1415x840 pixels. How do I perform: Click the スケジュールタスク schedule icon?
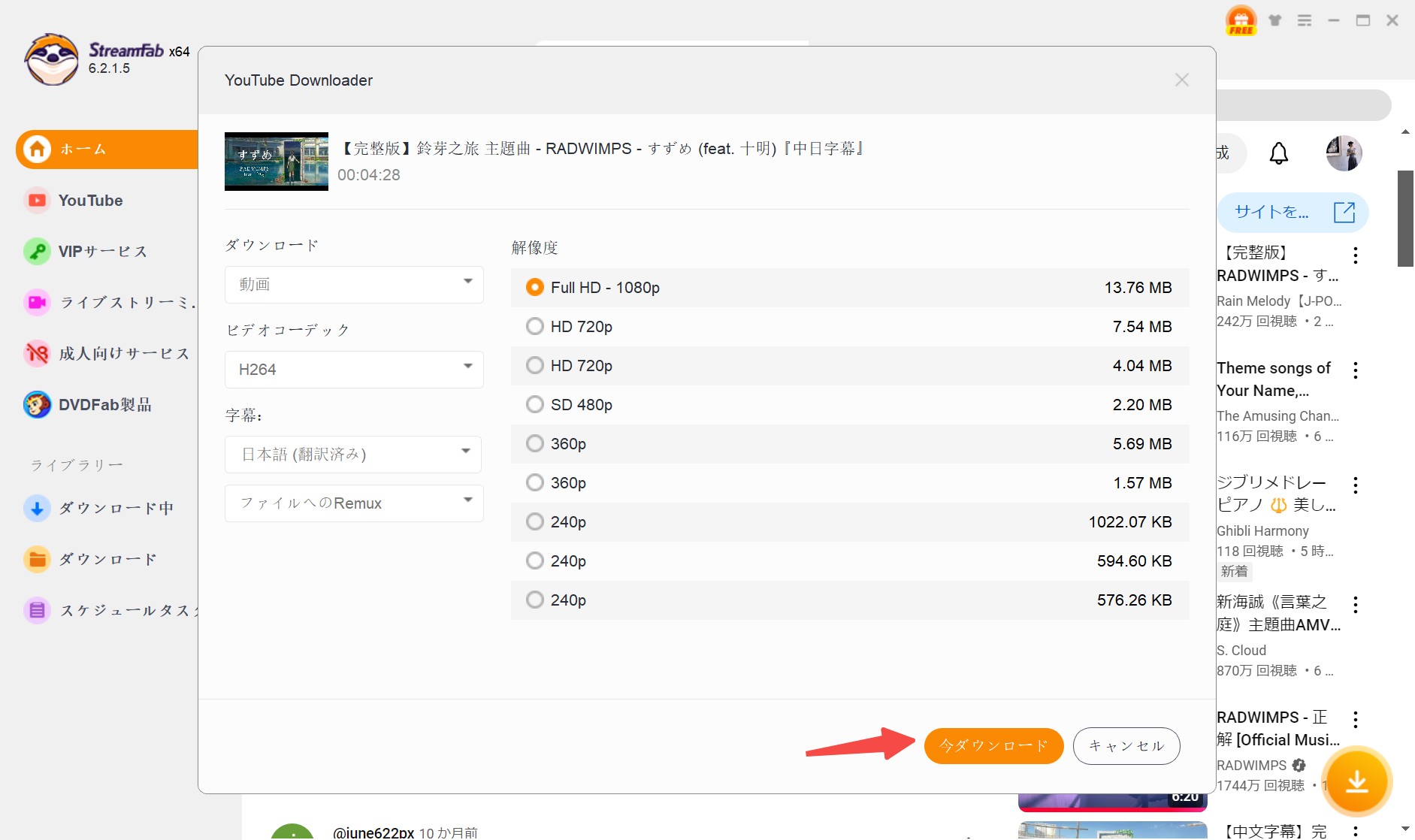37,611
